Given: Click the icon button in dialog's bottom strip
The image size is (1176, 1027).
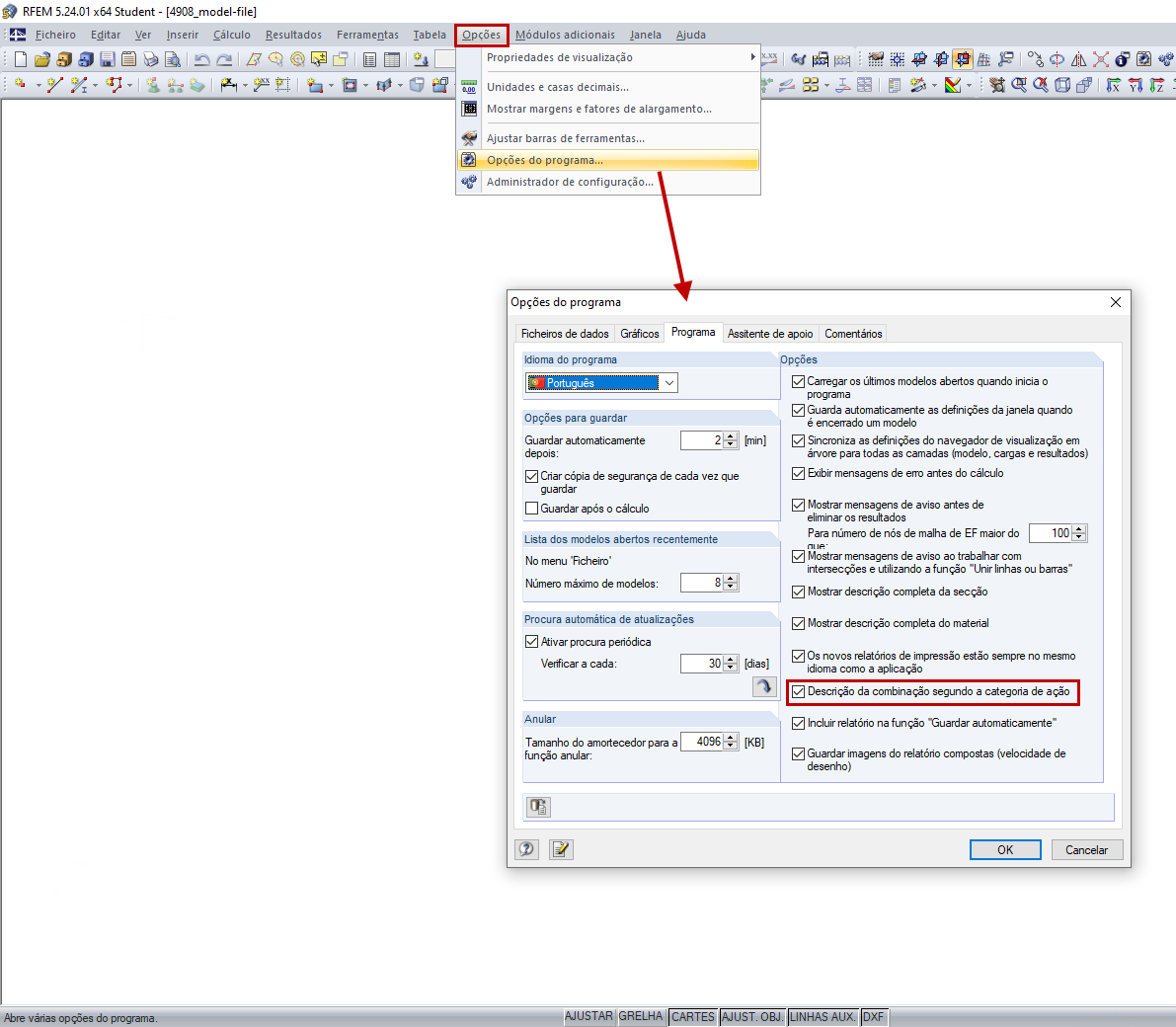Looking at the screenshot, I should coord(538,807).
